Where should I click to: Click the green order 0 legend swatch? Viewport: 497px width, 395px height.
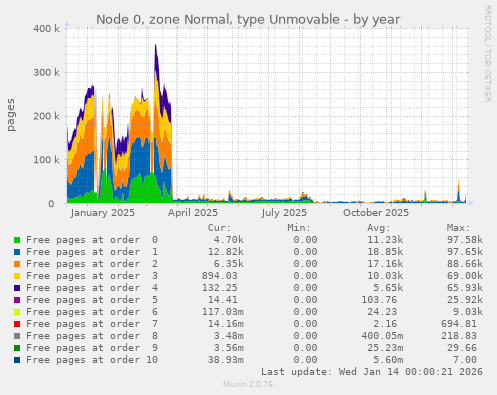coord(17,240)
